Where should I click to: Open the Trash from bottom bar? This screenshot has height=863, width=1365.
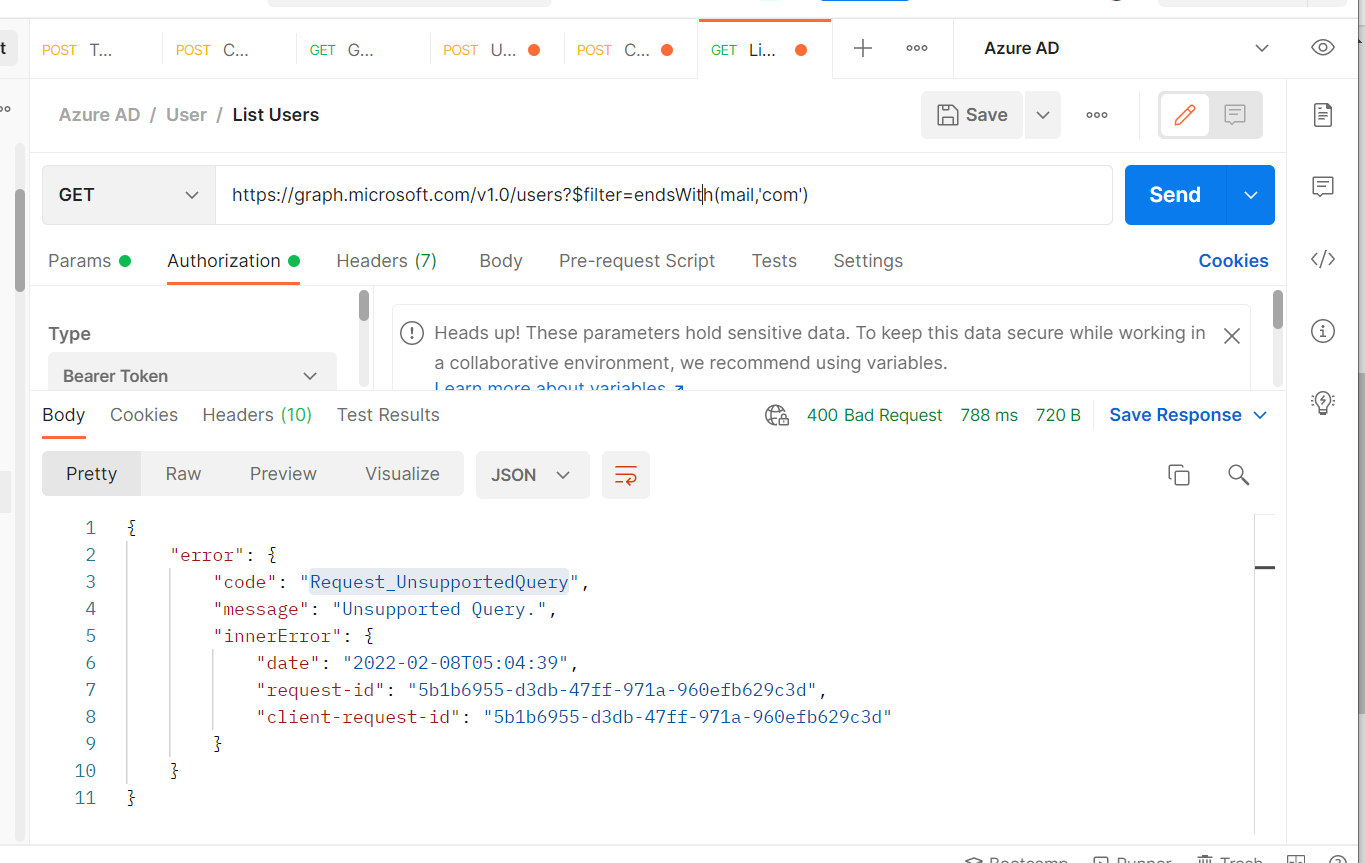[1230, 857]
